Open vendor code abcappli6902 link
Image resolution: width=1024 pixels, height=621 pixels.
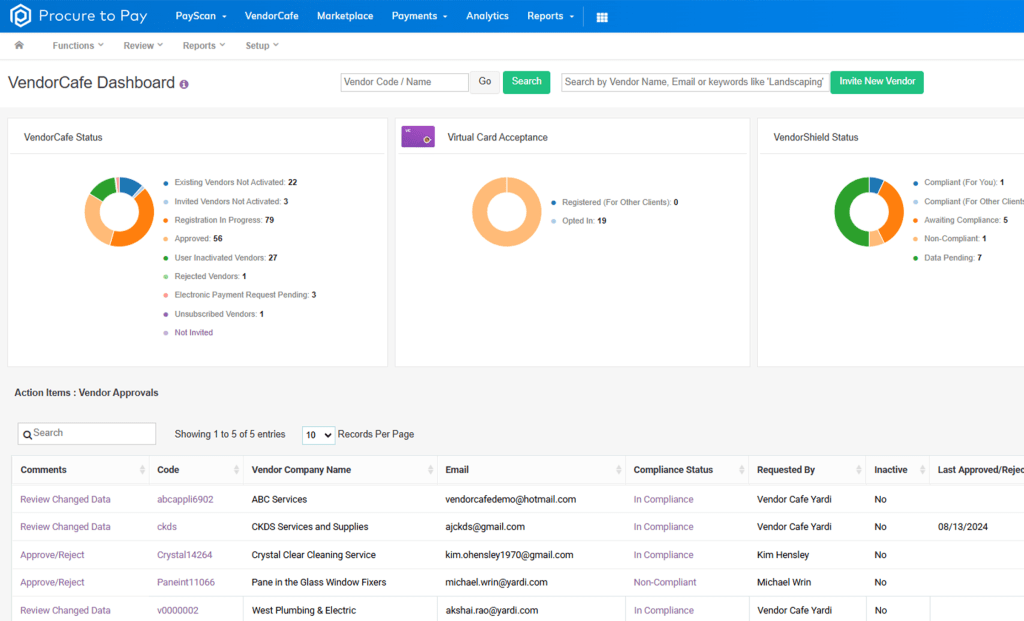[x=185, y=499]
